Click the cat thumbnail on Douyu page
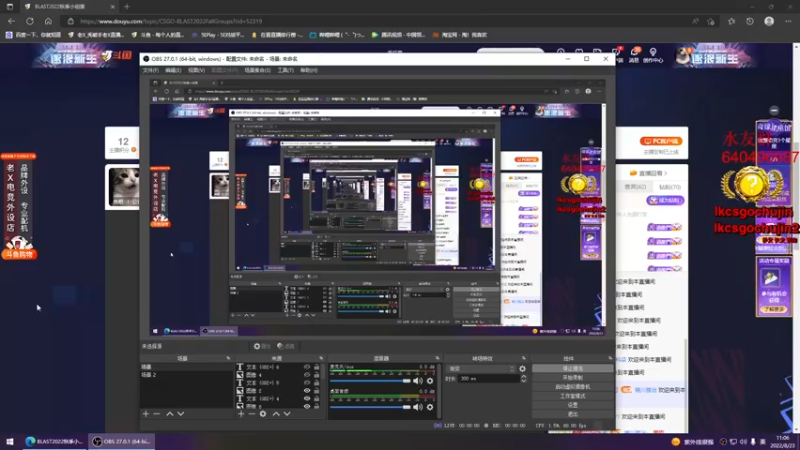800x450 pixels. coord(123,187)
